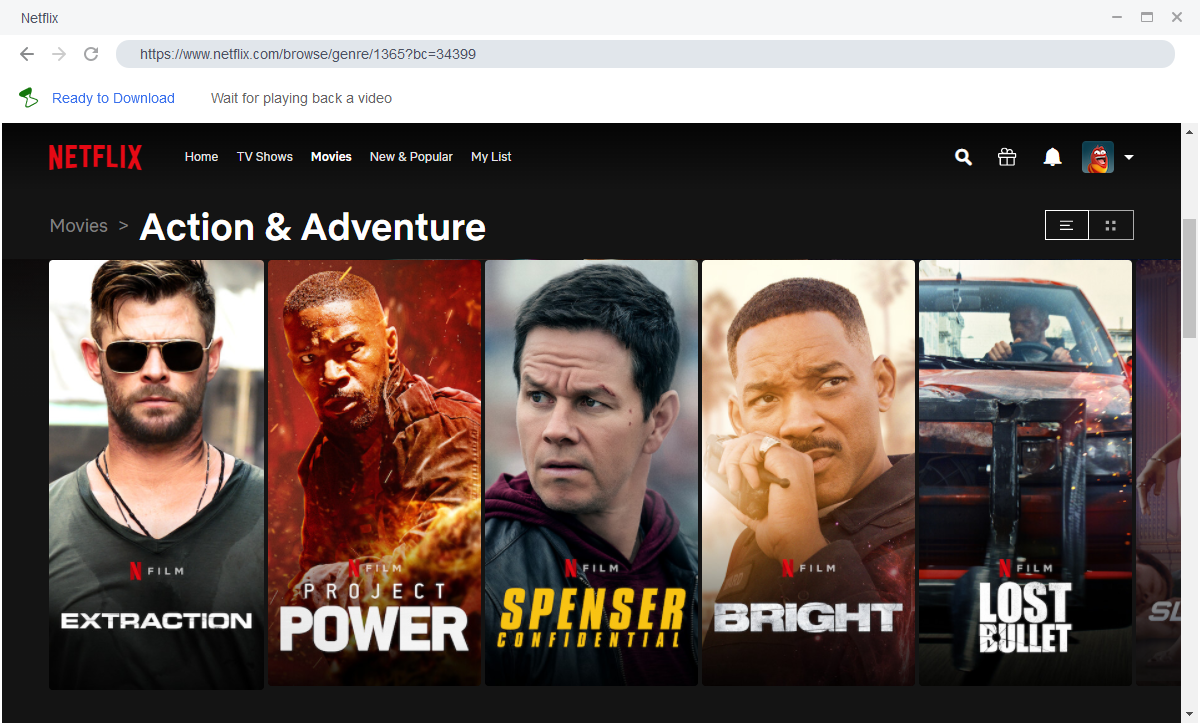Click the vertical scrollbar thumb
Viewport: 1200px width, 725px height.
[x=1190, y=279]
